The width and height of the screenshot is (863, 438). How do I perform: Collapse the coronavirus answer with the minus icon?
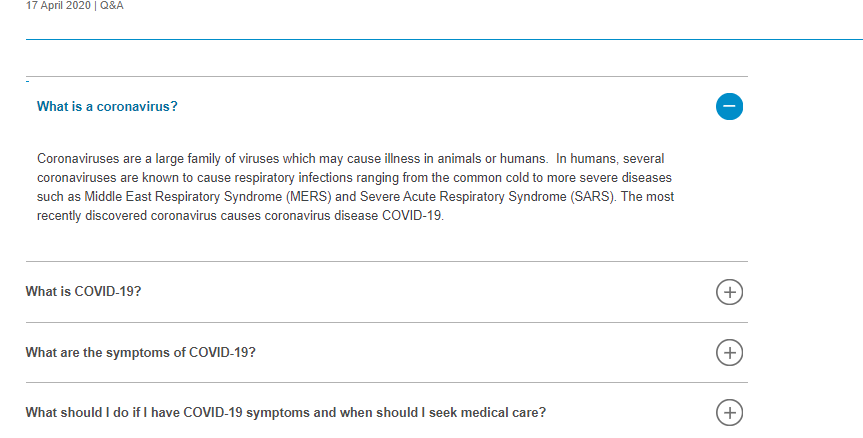pos(729,106)
